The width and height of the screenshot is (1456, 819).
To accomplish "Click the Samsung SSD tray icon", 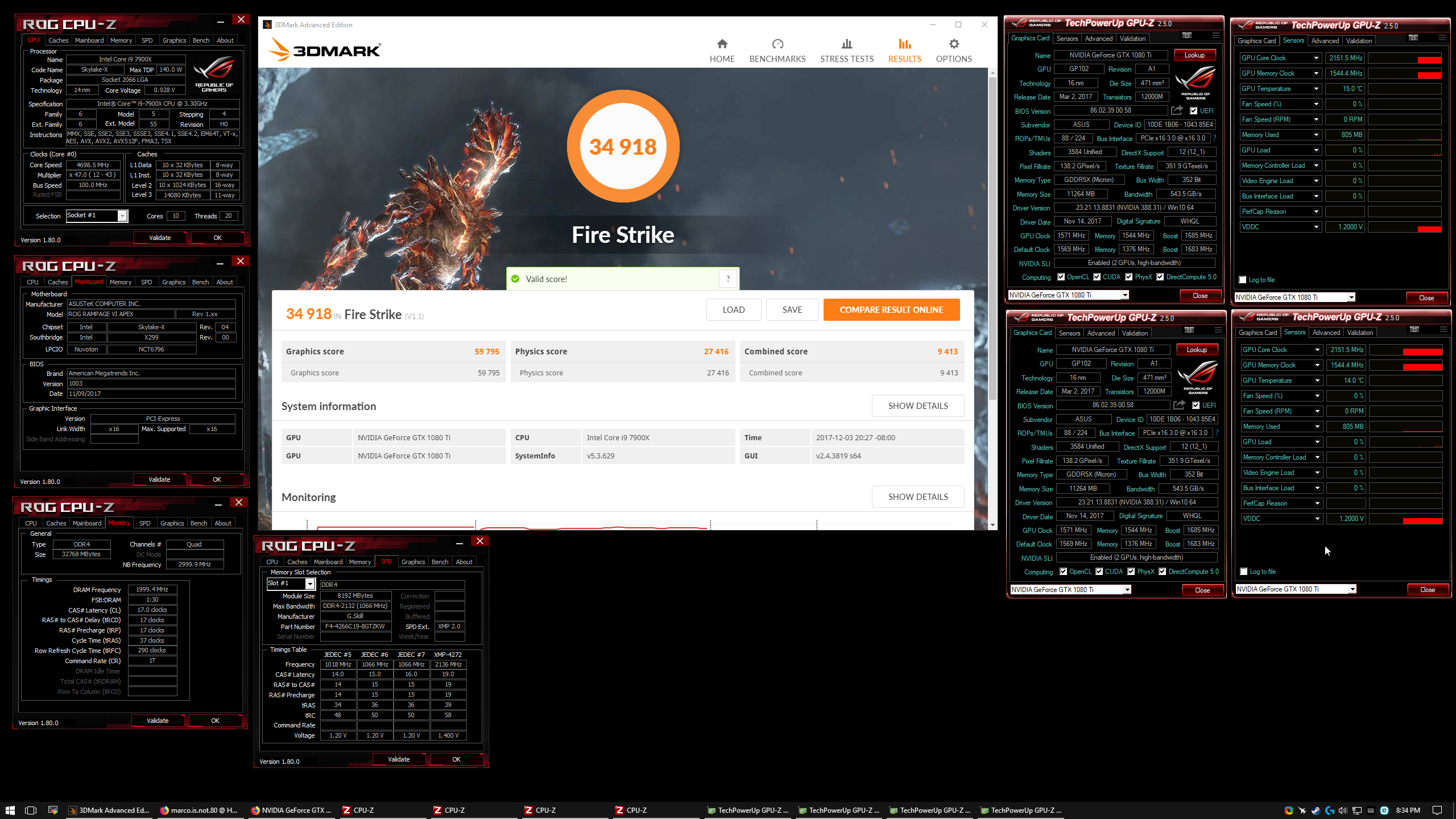I will click(1371, 810).
